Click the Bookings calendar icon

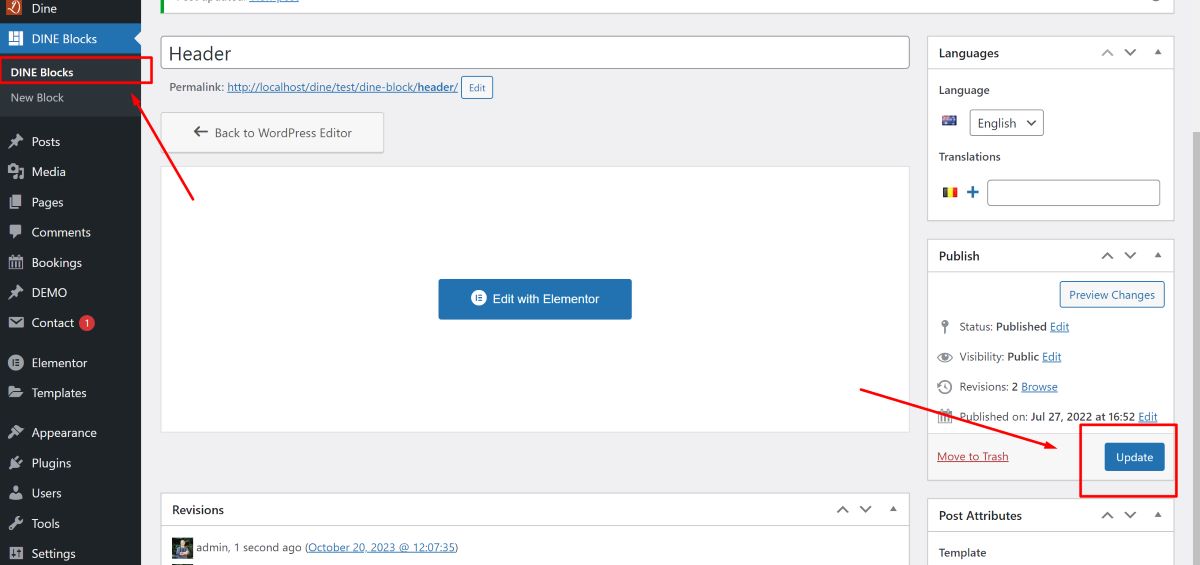15,263
